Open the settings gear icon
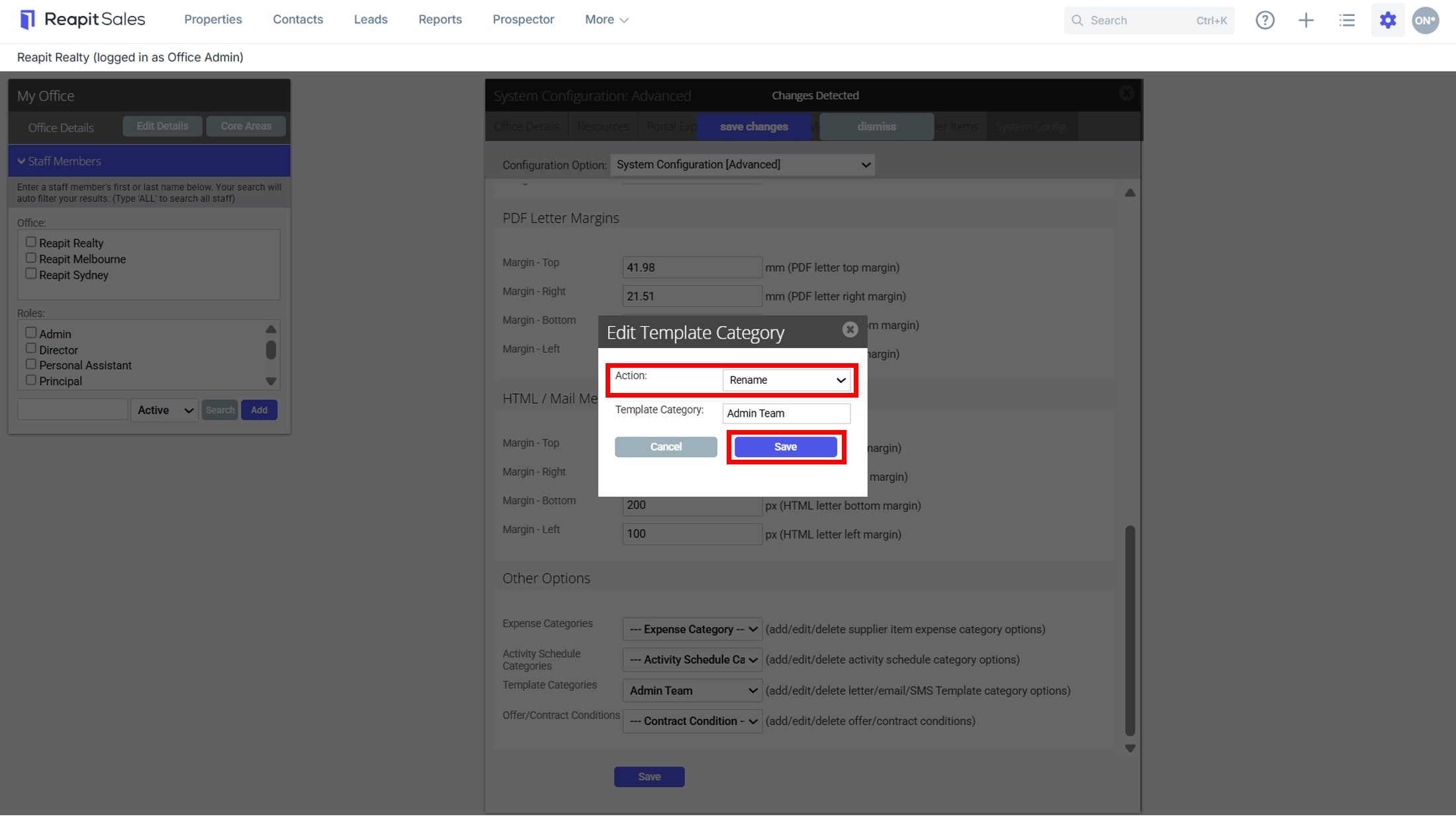 (x=1388, y=20)
